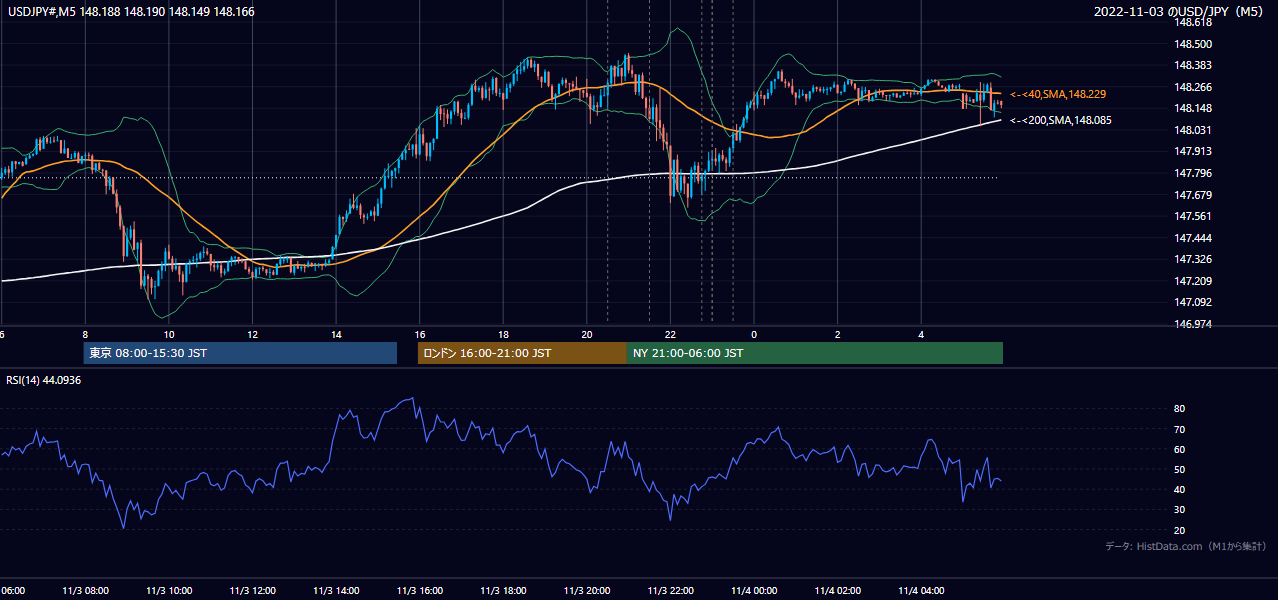Image resolution: width=1278 pixels, height=600 pixels.
Task: Click RSI scale level 50
Action: [1179, 469]
